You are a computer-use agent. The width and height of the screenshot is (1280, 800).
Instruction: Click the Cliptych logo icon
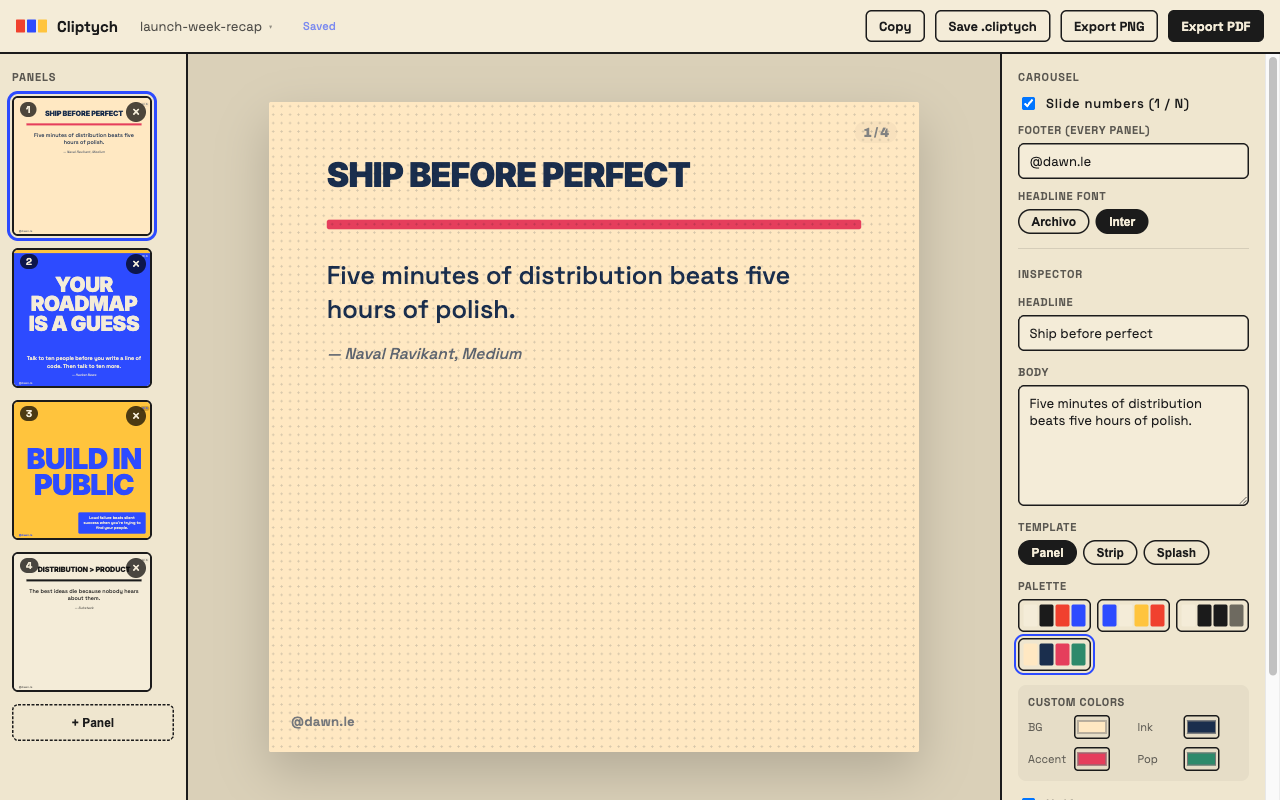31,26
